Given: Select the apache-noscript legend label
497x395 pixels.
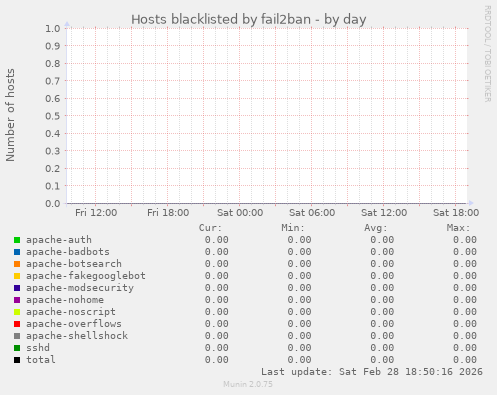Looking at the screenshot, I should tap(71, 312).
